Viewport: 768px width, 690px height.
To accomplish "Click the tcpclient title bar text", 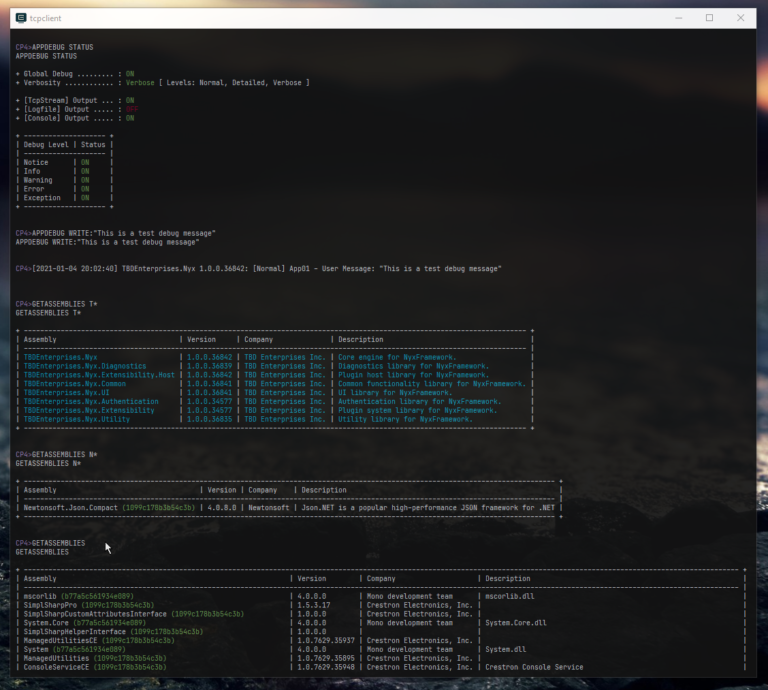I will tap(48, 17).
